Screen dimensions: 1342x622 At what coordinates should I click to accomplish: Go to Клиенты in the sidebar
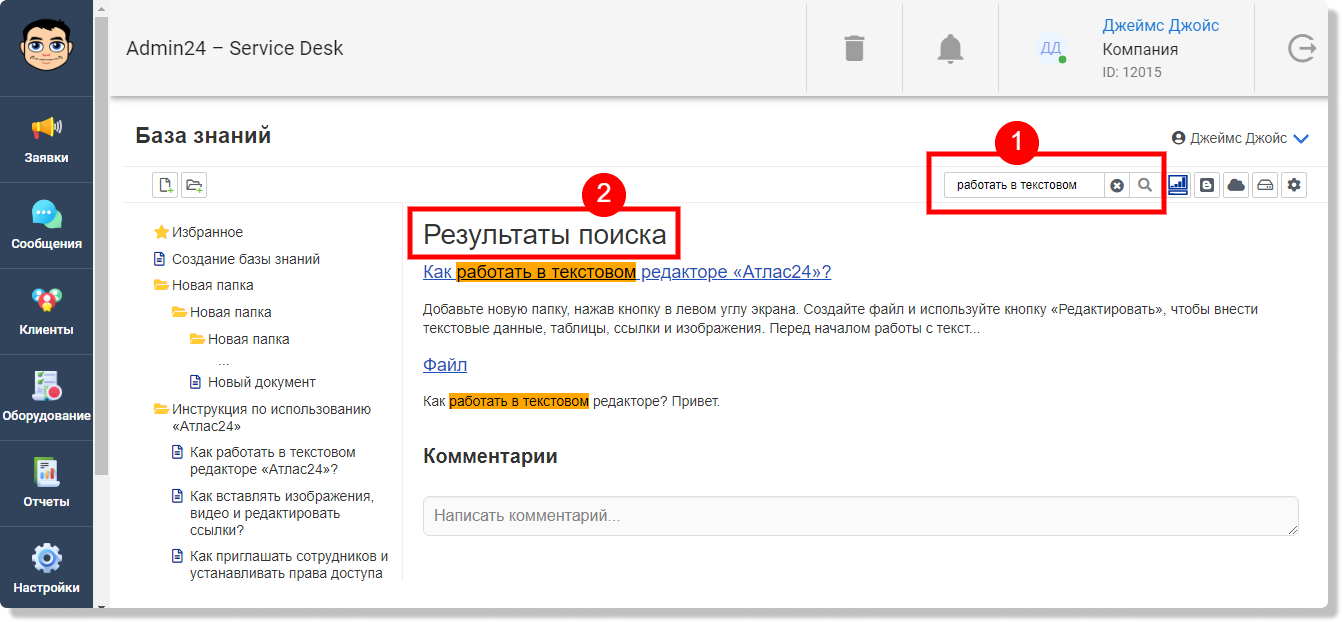point(46,312)
